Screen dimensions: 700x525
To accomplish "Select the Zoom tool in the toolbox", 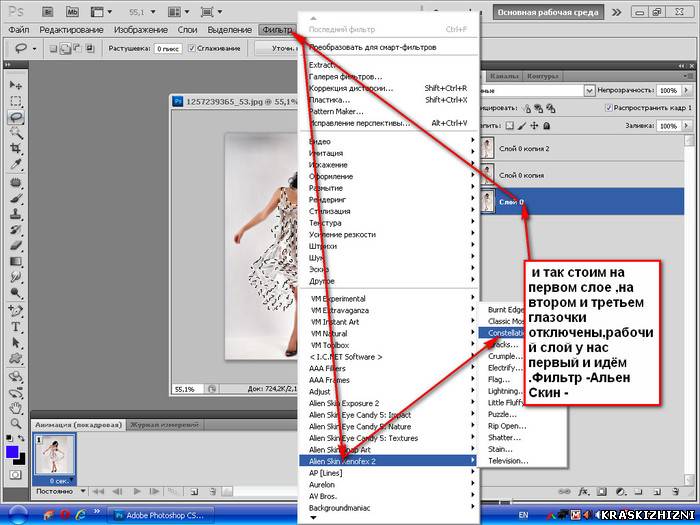I will click(x=16, y=423).
